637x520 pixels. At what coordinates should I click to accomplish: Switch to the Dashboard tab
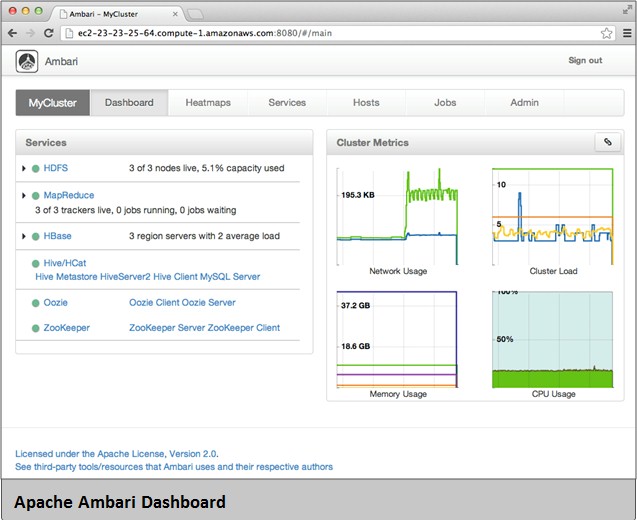pyautogui.click(x=129, y=103)
